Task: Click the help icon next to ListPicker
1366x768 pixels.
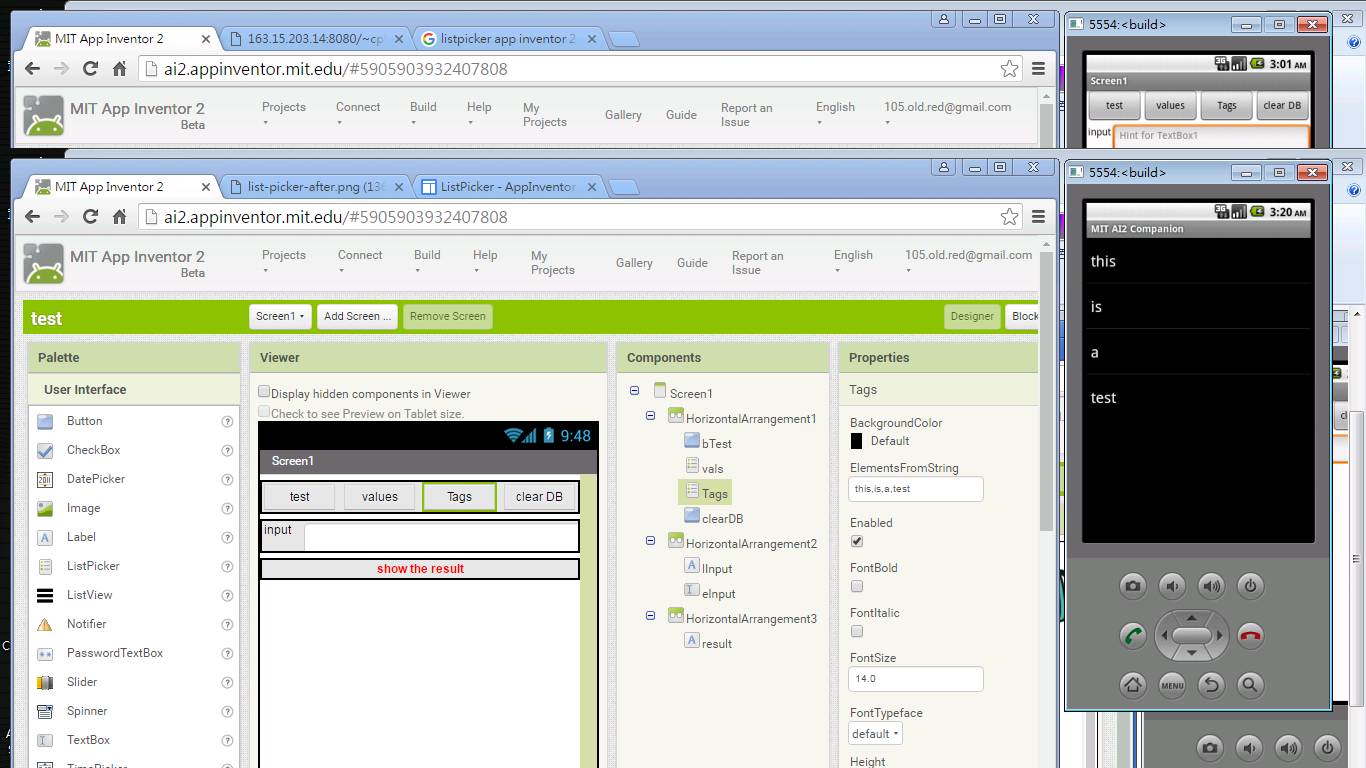Action: (227, 566)
